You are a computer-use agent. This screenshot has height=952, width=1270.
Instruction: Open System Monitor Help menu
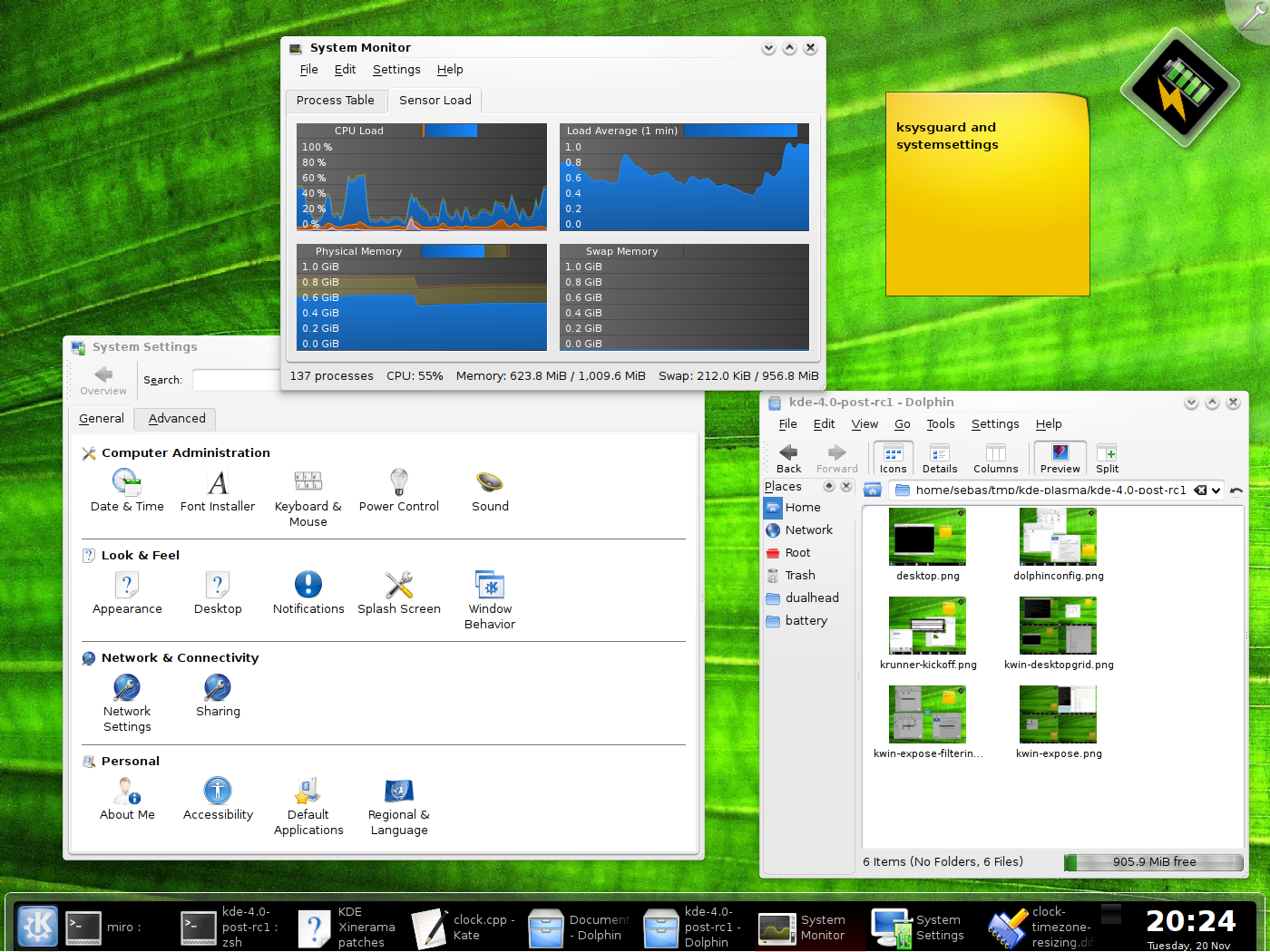click(x=450, y=70)
